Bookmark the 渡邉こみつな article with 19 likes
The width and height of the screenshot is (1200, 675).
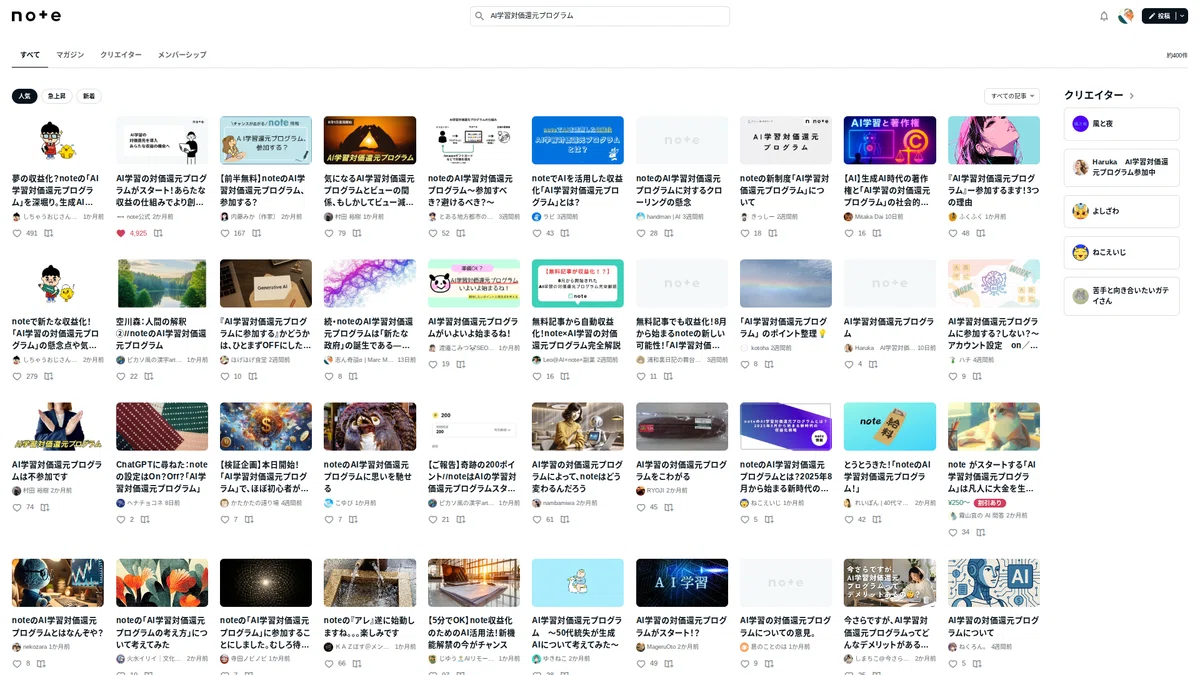tap(461, 364)
